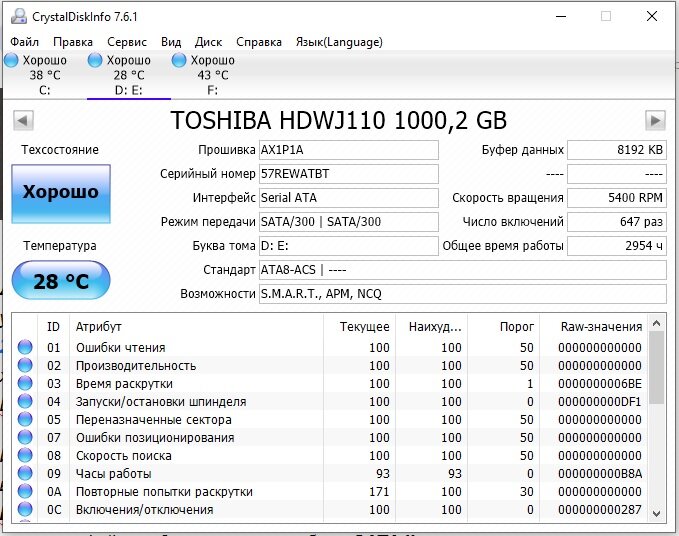Viewport: 679px width, 536px height.
Task: Select the F: disk status orb at 43 °C
Action: pos(178,60)
